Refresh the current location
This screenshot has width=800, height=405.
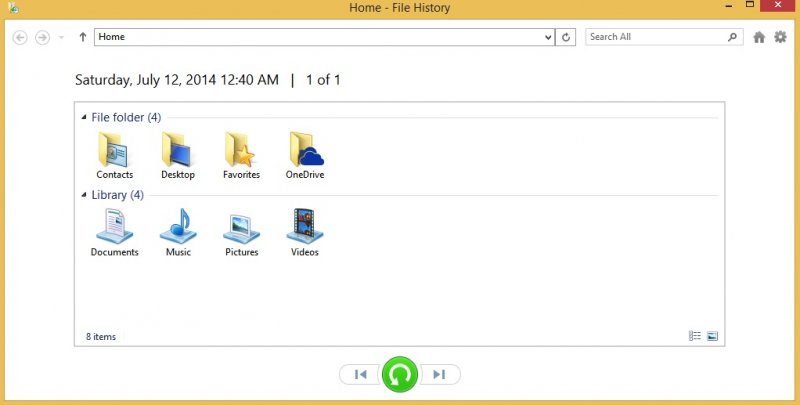pyautogui.click(x=565, y=37)
